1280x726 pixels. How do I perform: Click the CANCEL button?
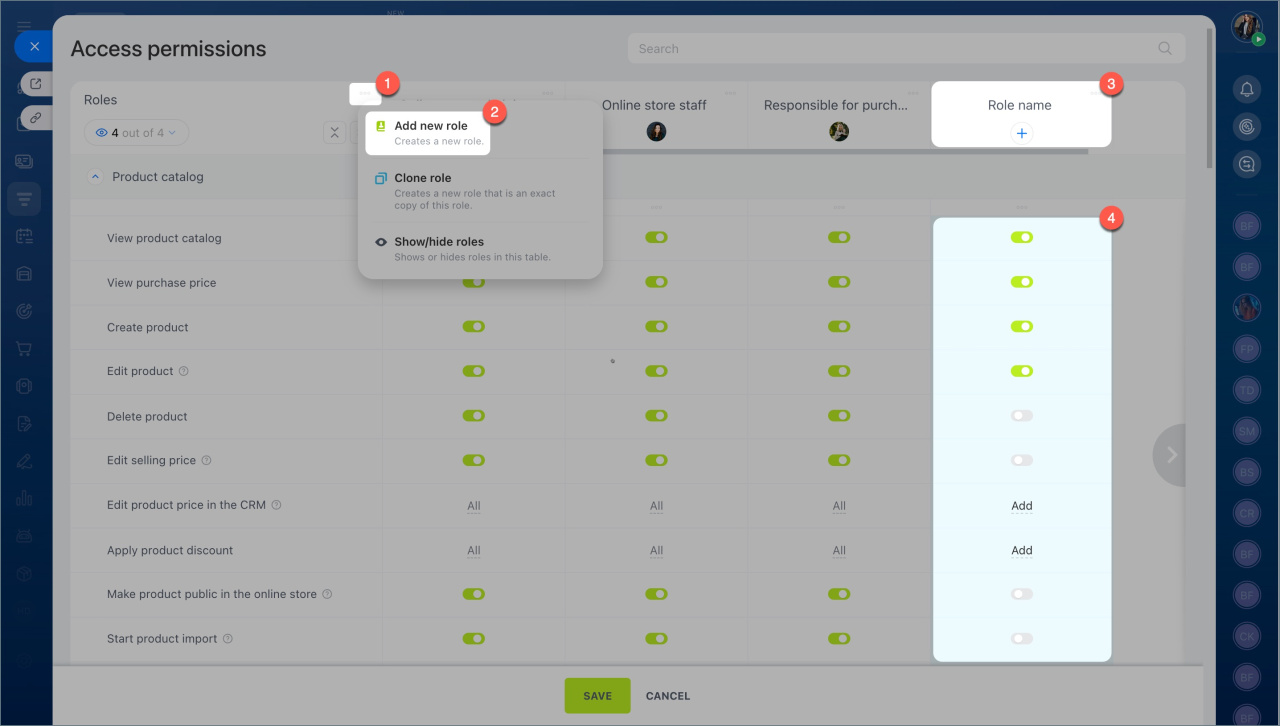(x=668, y=696)
